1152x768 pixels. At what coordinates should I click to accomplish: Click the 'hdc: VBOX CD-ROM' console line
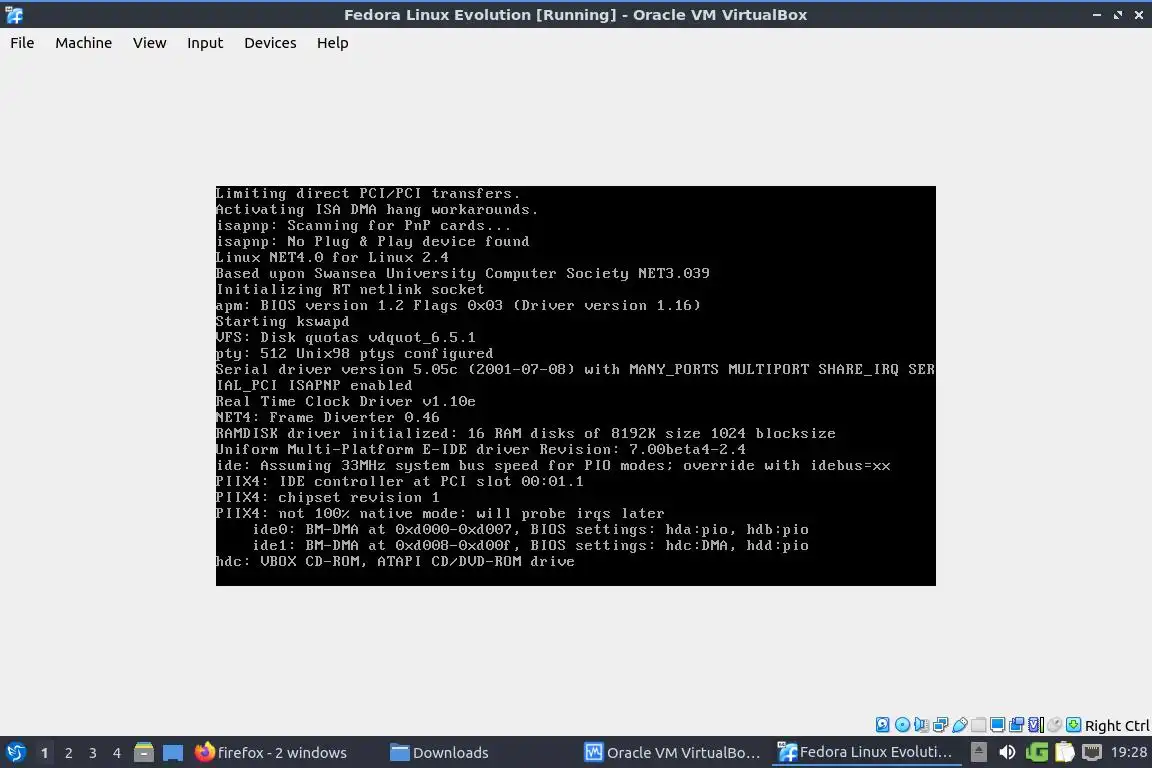[x=395, y=561]
